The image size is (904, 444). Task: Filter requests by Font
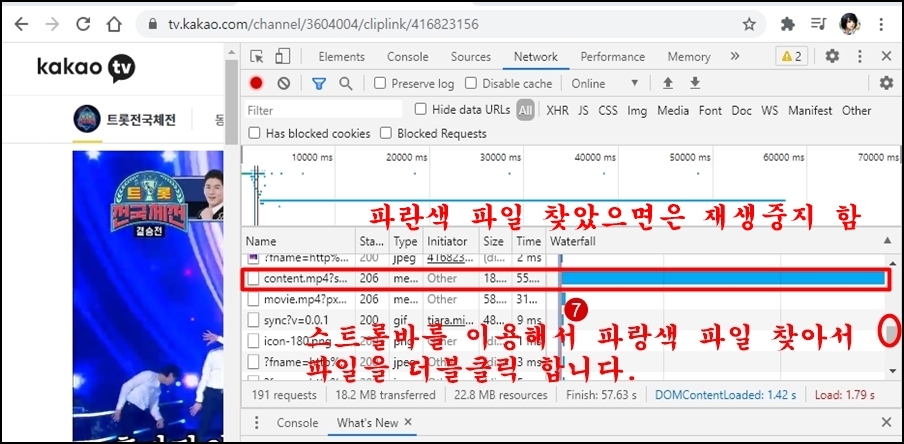[x=710, y=110]
